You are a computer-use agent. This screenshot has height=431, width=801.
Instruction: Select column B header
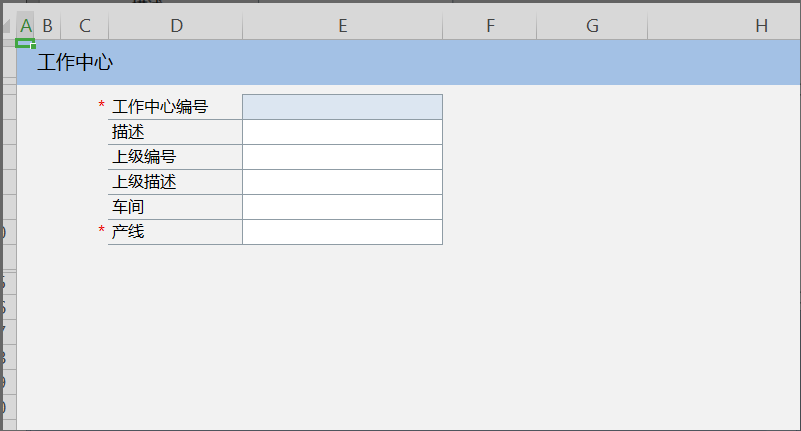pos(47,26)
